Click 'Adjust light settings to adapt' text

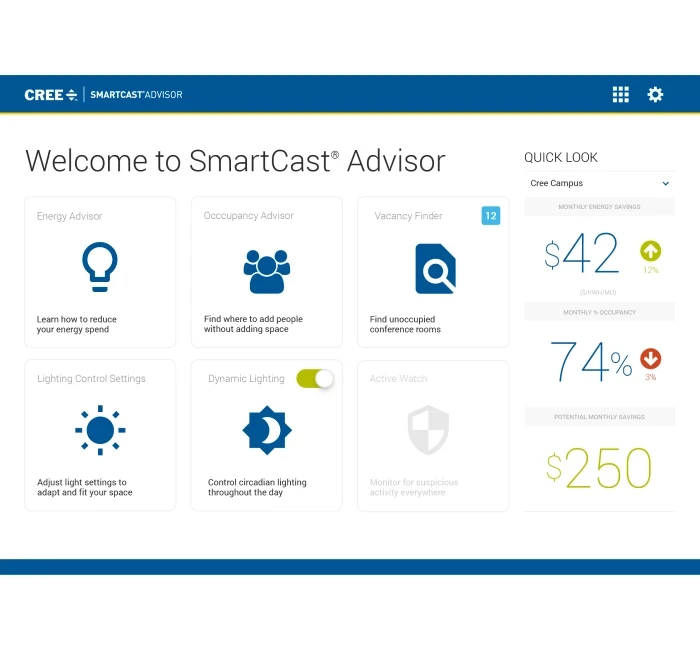85,488
